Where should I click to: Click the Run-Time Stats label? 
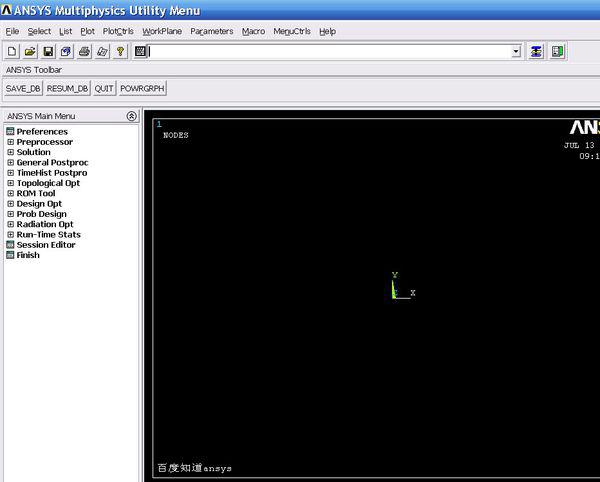pyautogui.click(x=49, y=235)
